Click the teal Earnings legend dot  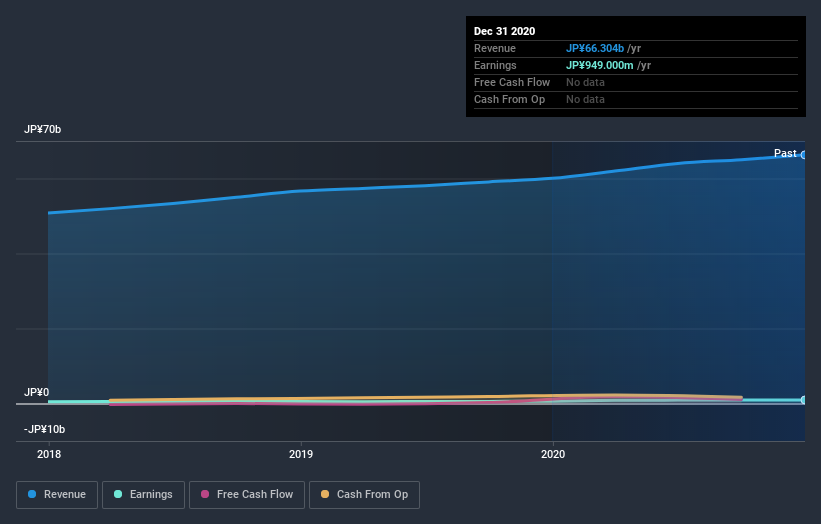tap(118, 494)
